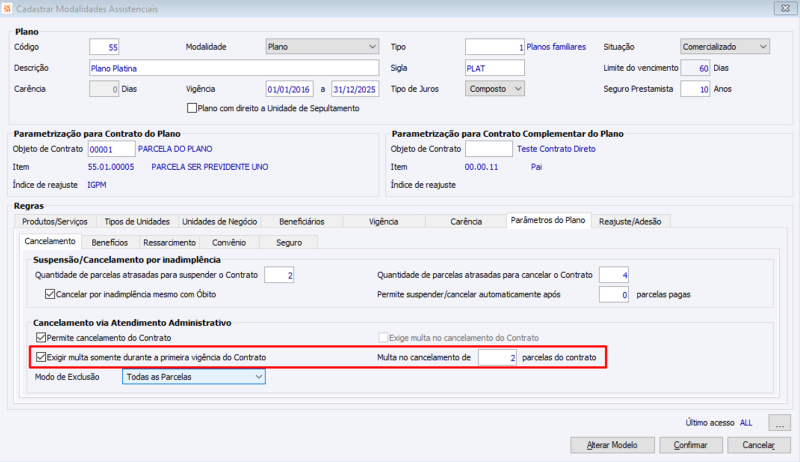Open the Vigência tab
This screenshot has height=462, width=800.
click(x=384, y=221)
